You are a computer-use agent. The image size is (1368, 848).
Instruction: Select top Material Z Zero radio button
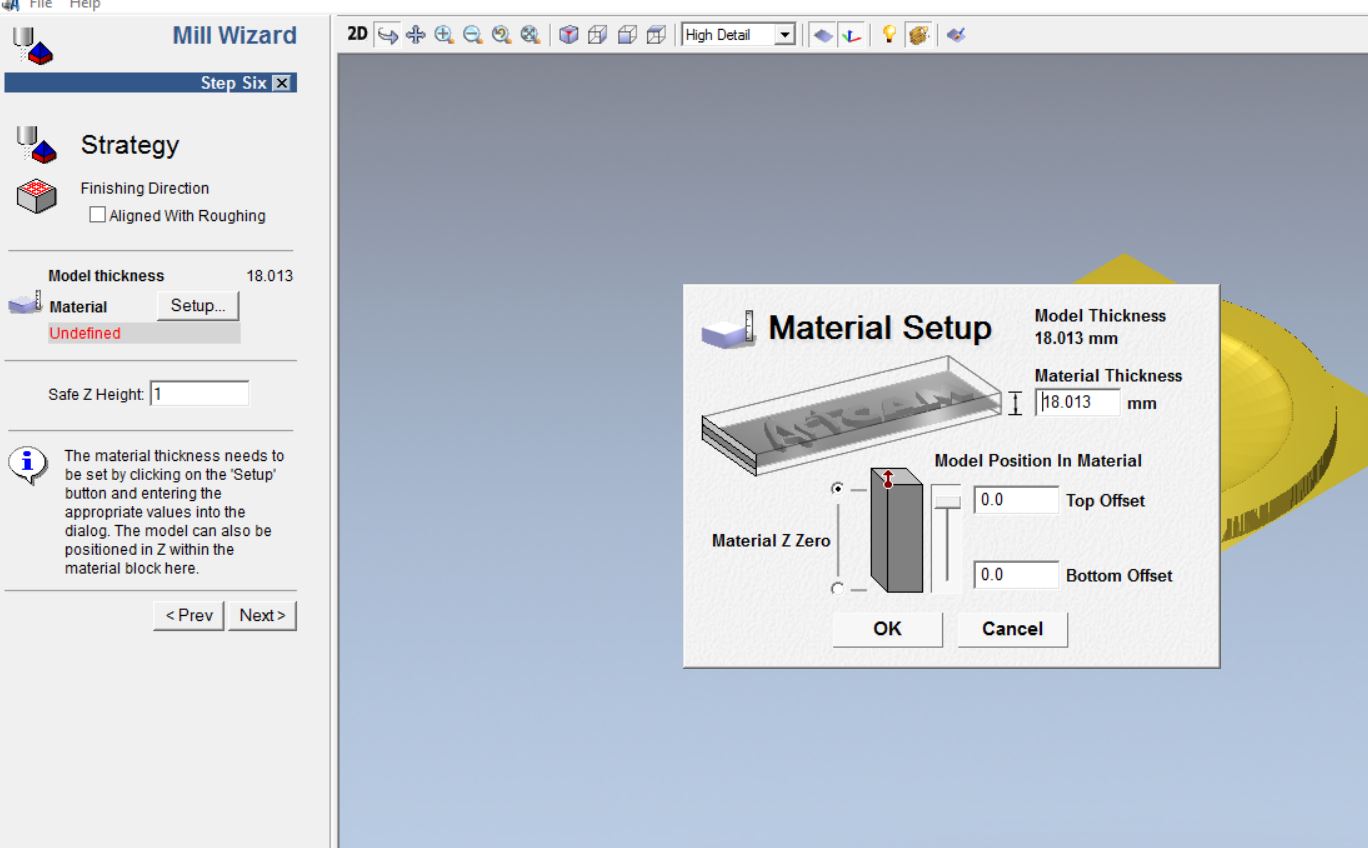coord(837,488)
